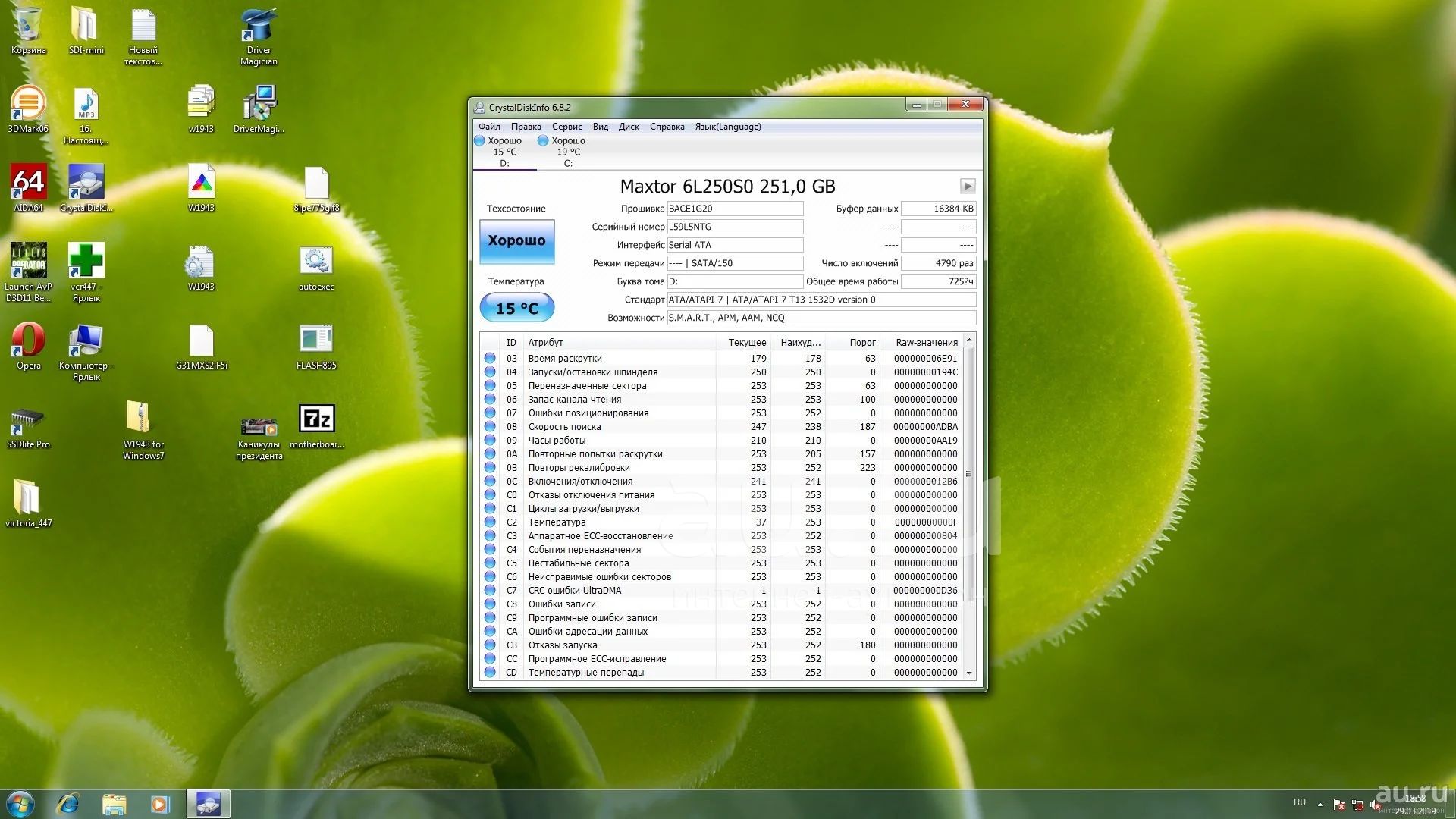Click the S.M.A.R.T. list vertical scrollbar thumb
Viewport: 1456px width, 819px height.
pyautogui.click(x=968, y=474)
